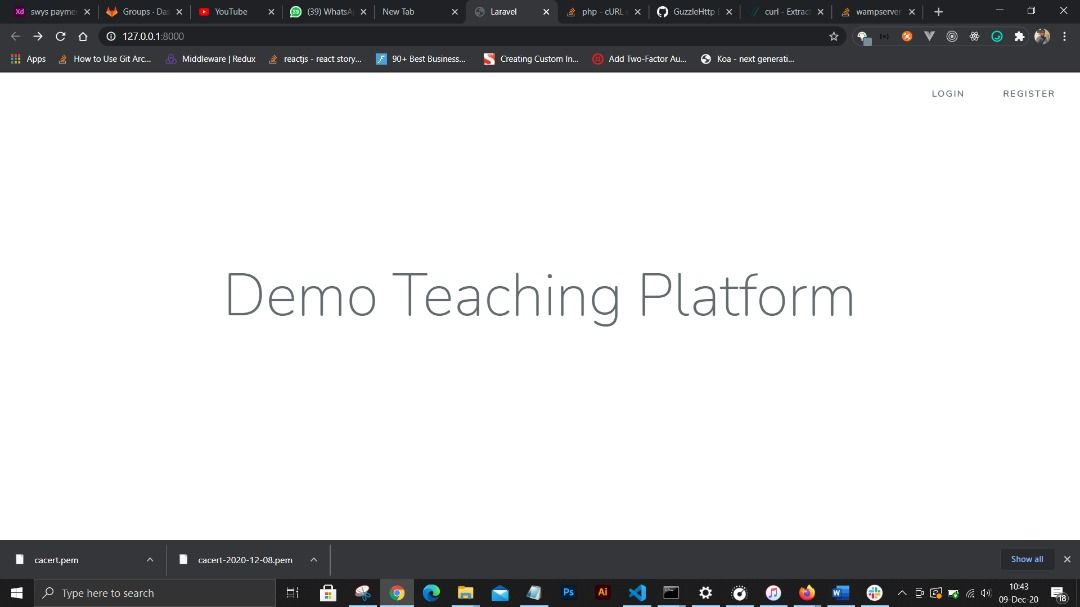Open Mail app from taskbar
This screenshot has height=607, width=1080.
pyautogui.click(x=500, y=593)
